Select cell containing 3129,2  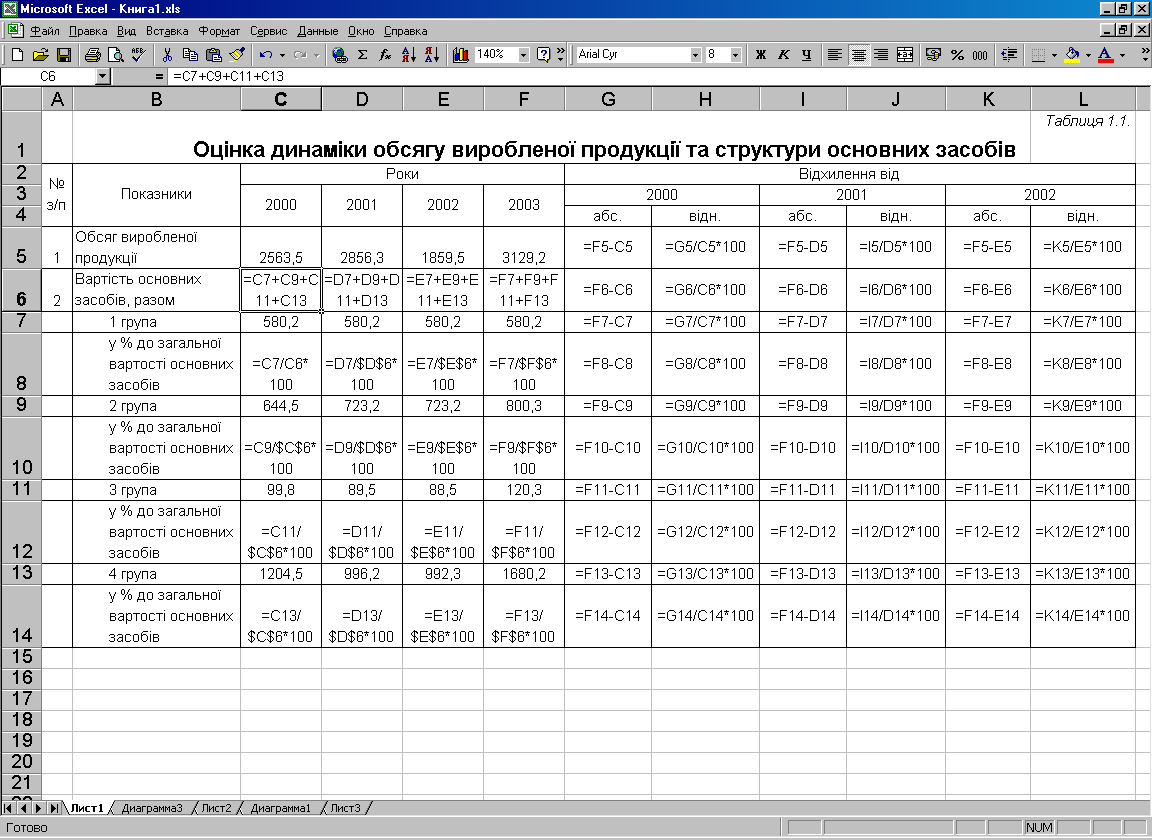[x=524, y=248]
